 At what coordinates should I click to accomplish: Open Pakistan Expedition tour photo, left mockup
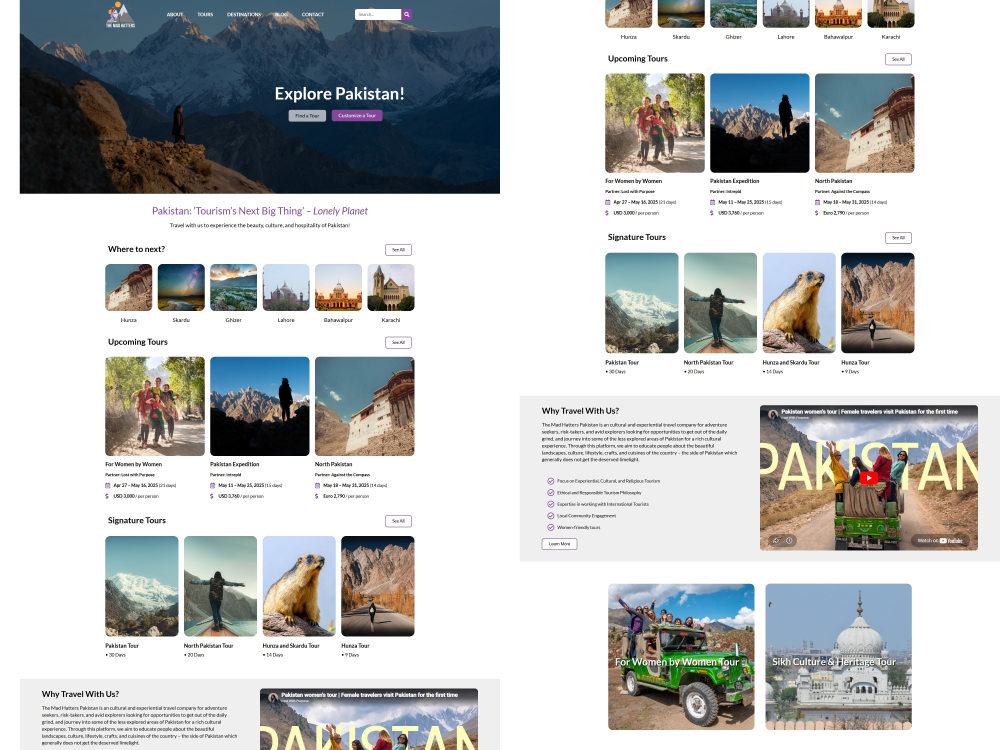pos(260,406)
